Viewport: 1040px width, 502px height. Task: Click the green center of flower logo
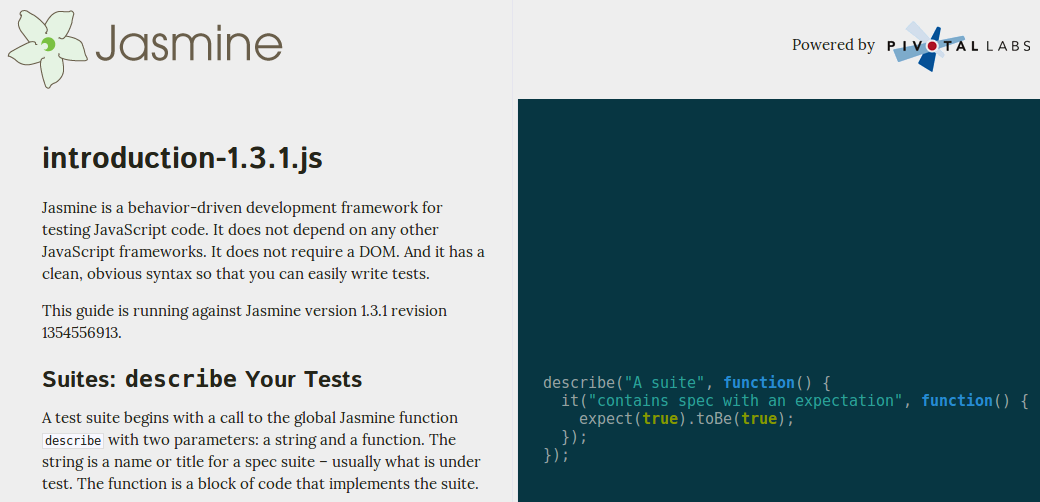[x=48, y=44]
